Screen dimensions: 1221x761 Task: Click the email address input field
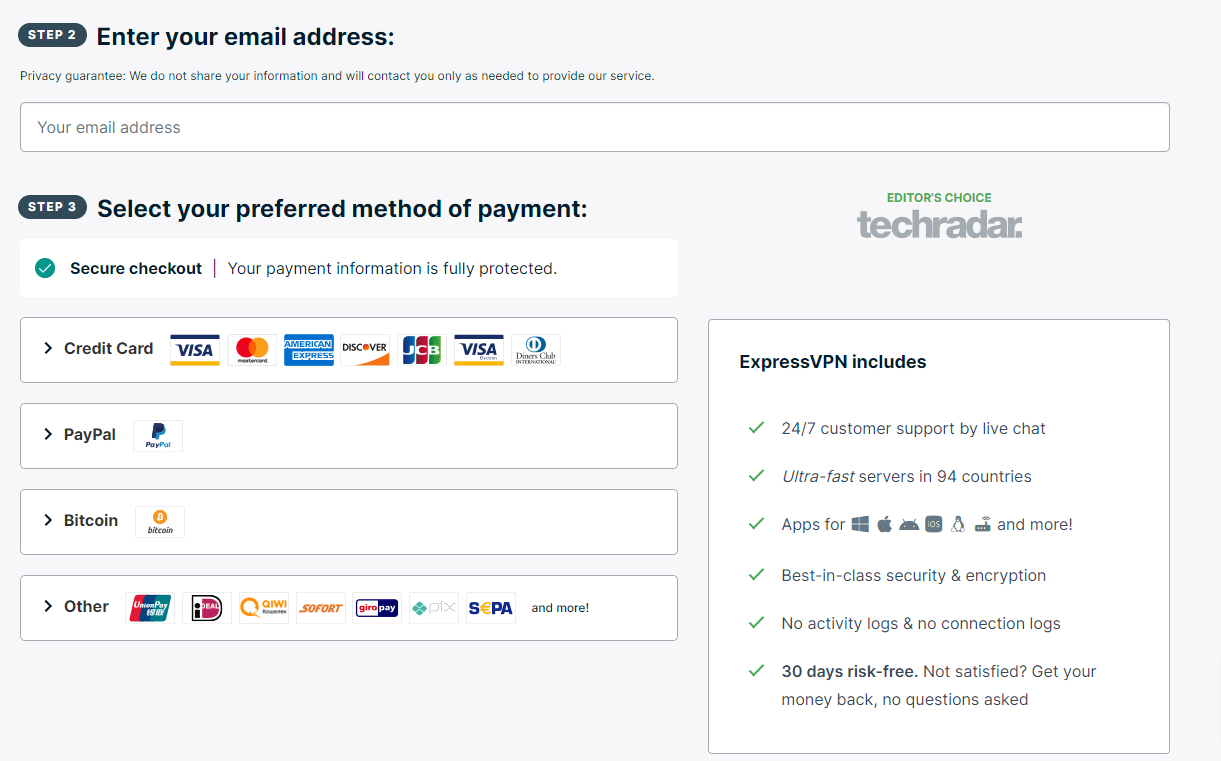[595, 127]
